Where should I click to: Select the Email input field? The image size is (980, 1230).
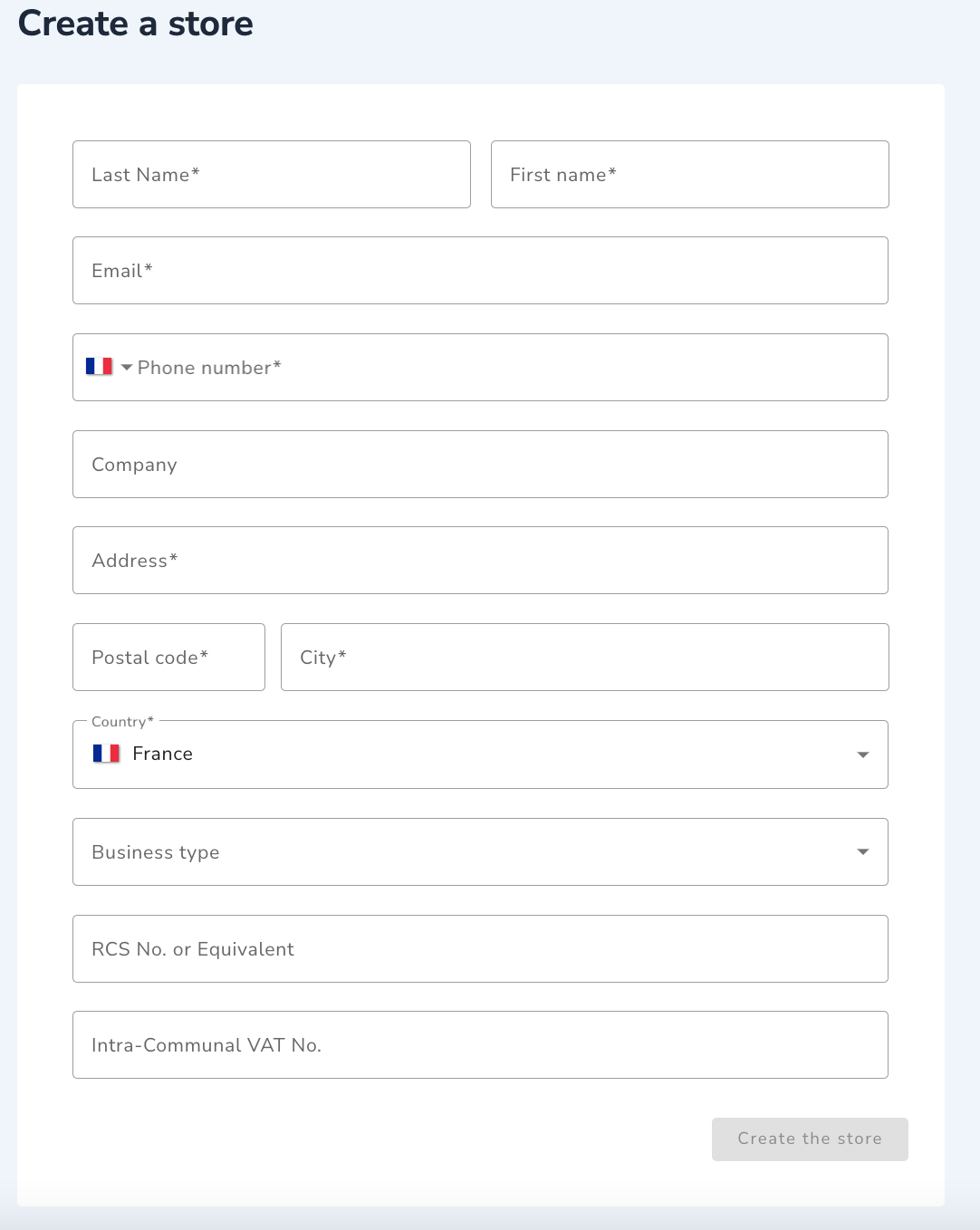[480, 270]
